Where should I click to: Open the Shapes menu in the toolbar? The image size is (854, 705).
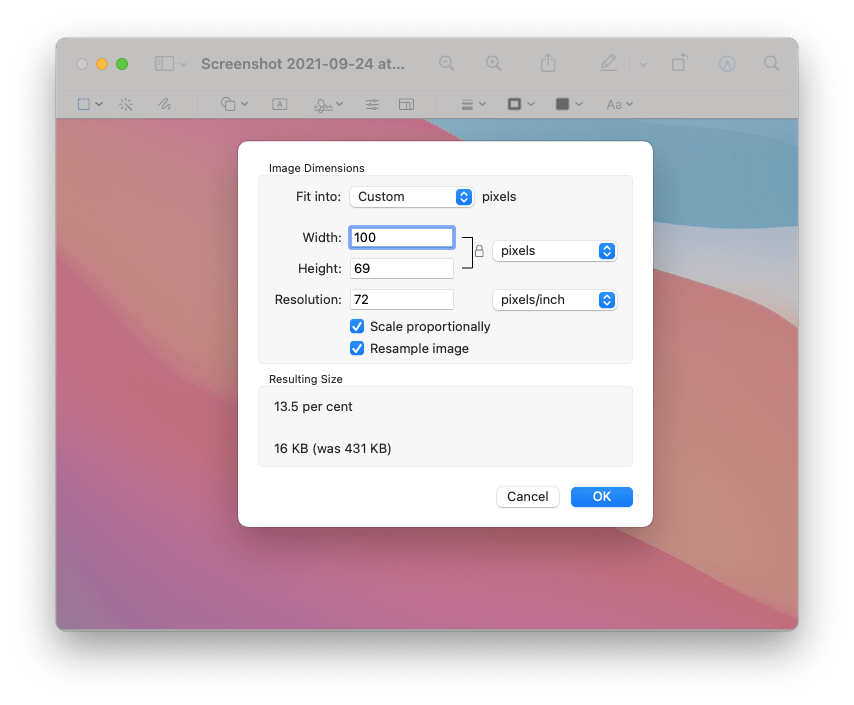tap(229, 104)
